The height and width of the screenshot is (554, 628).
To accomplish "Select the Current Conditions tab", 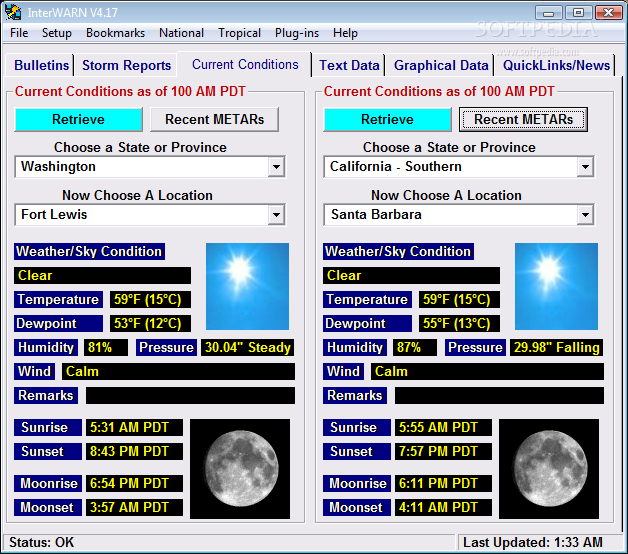I will [x=245, y=64].
